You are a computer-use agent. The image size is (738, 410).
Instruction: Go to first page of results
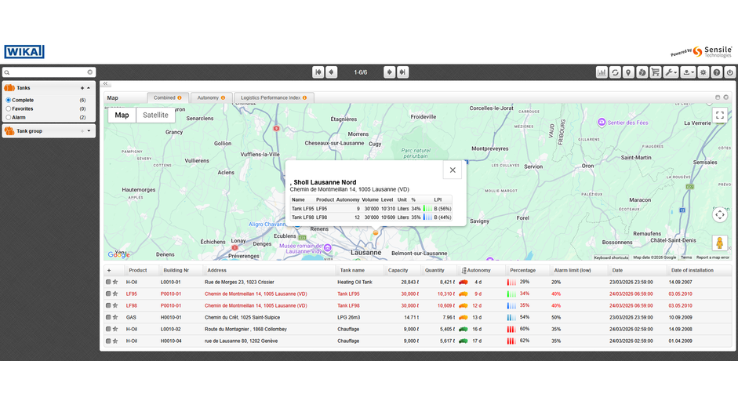click(x=318, y=72)
